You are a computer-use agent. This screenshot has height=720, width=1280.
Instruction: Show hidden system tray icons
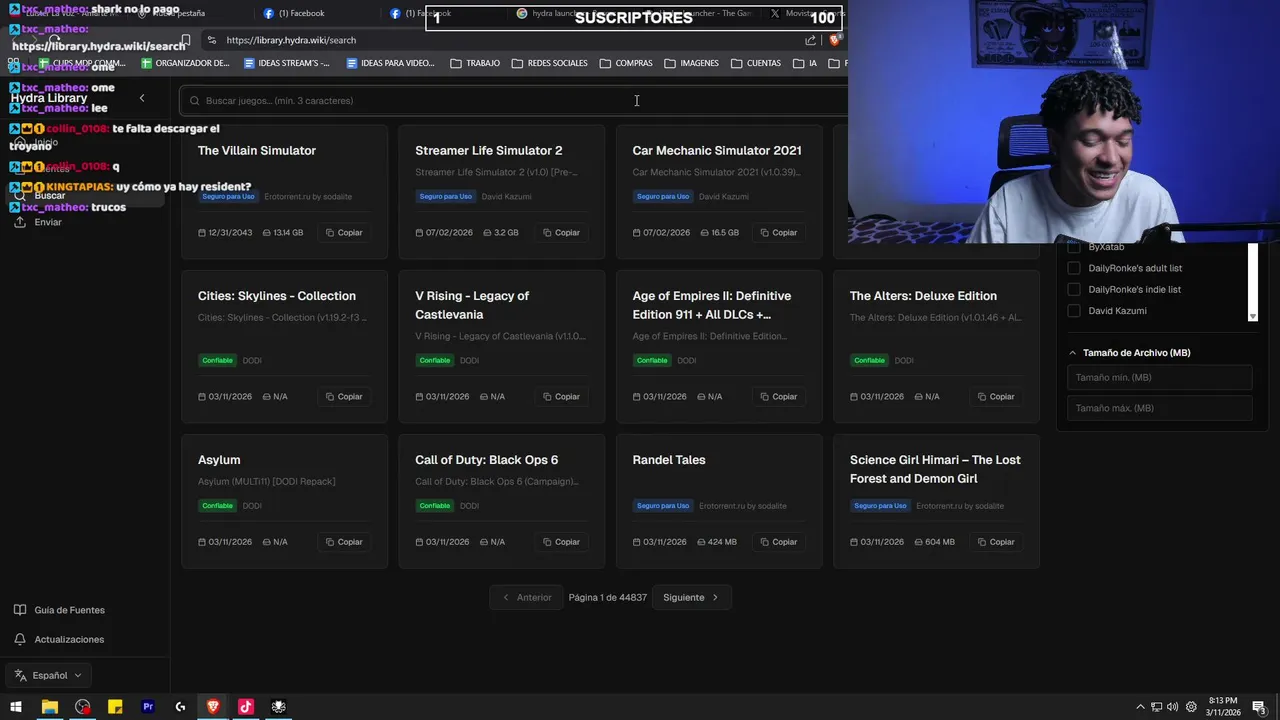1141,707
